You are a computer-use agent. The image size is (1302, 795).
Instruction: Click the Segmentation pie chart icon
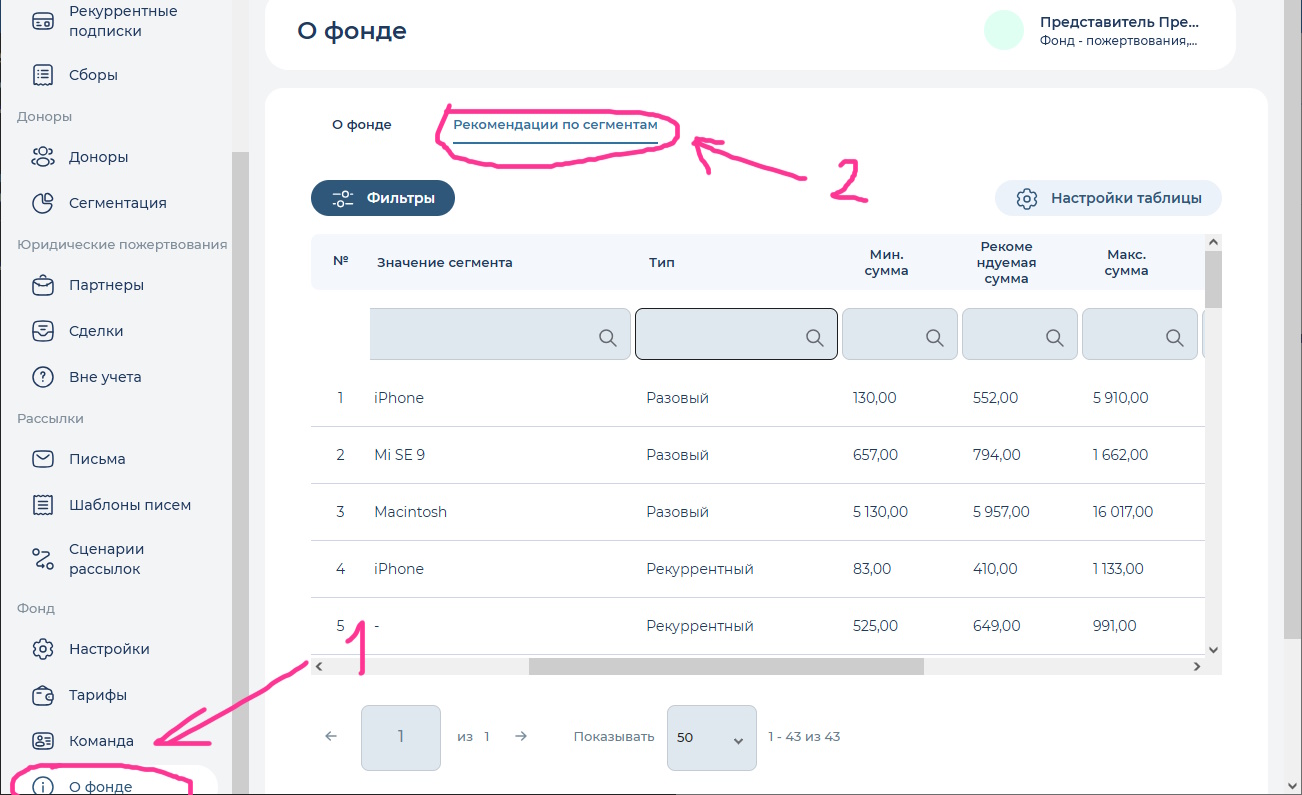pos(43,203)
